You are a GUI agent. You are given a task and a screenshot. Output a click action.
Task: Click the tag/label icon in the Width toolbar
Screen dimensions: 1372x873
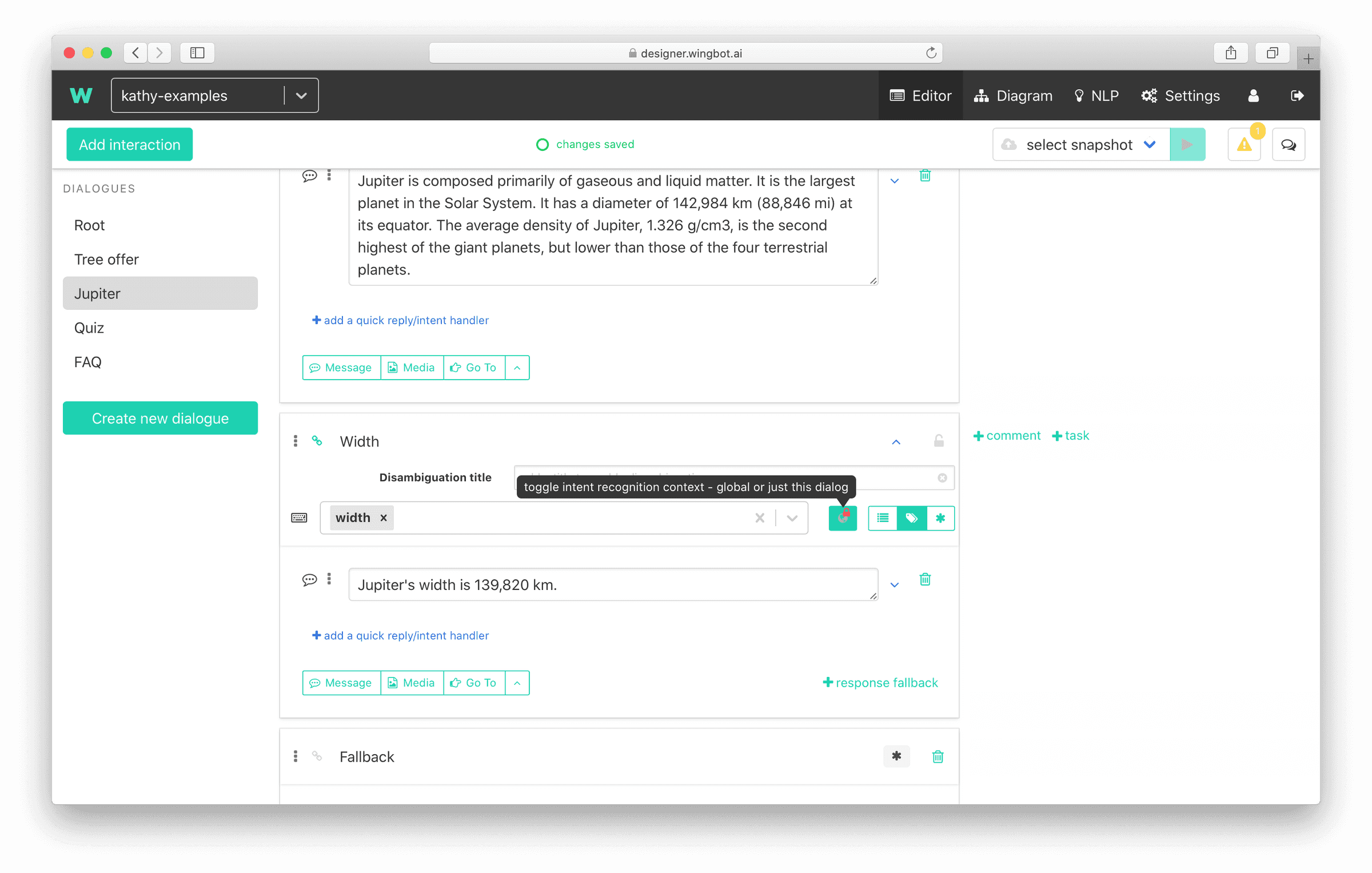pos(912,518)
